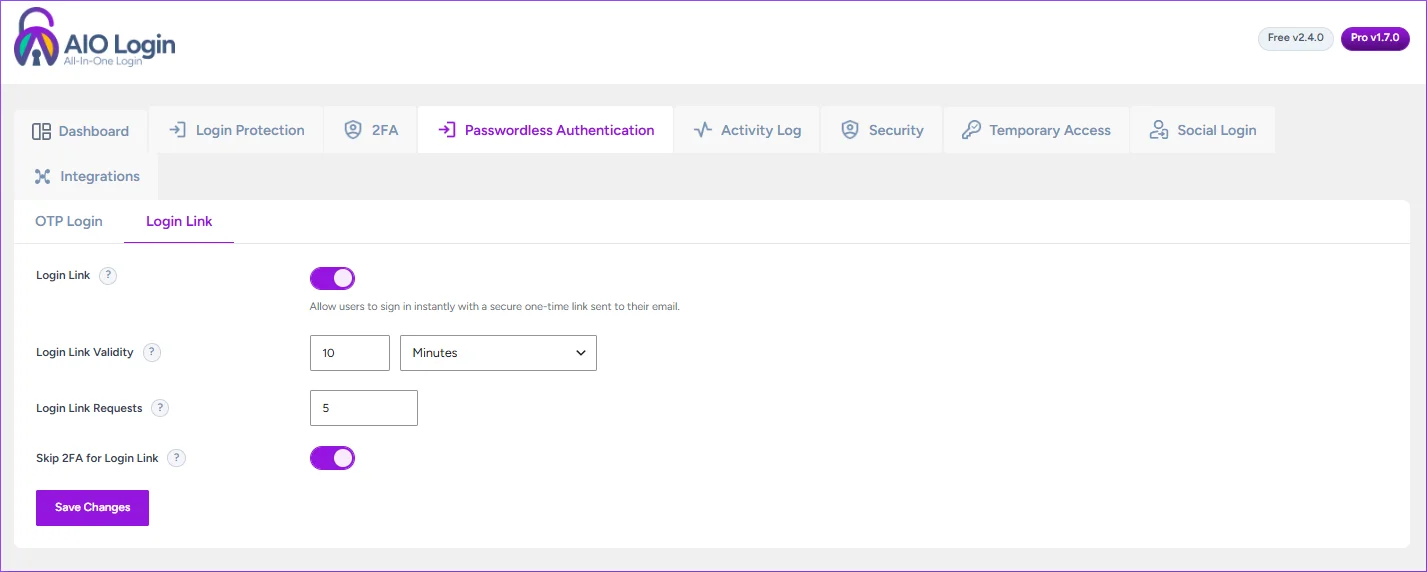This screenshot has width=1427, height=572.
Task: Click the Temporary Access key icon
Action: pos(971,130)
